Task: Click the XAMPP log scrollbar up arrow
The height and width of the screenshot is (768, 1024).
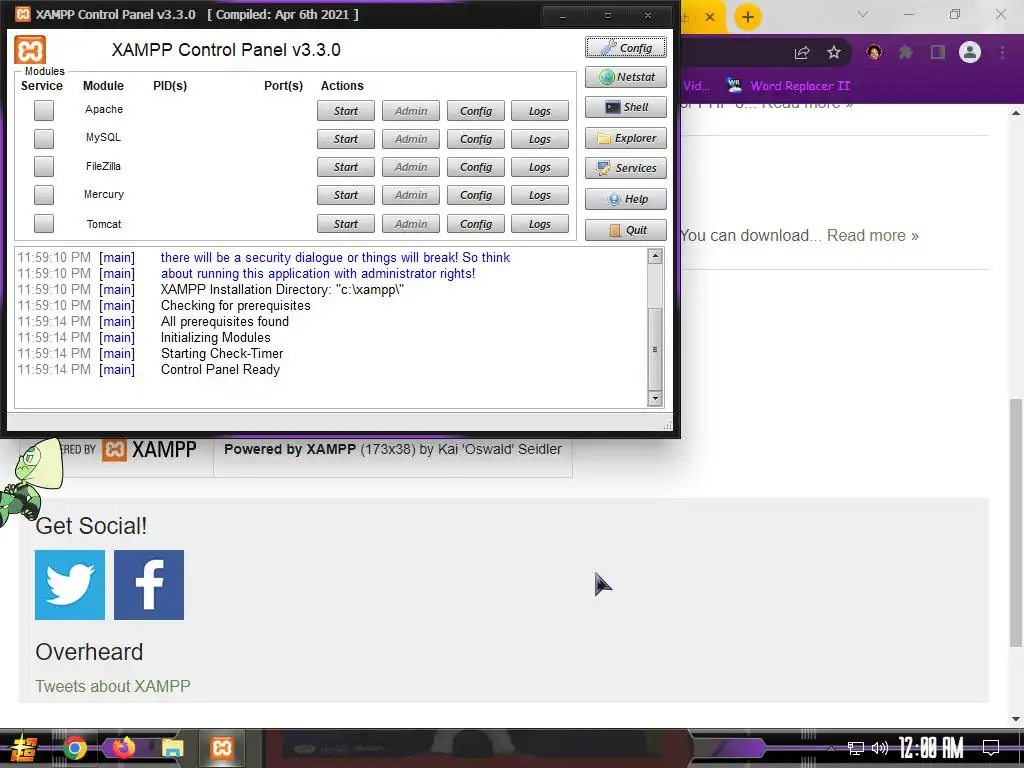Action: pos(655,256)
